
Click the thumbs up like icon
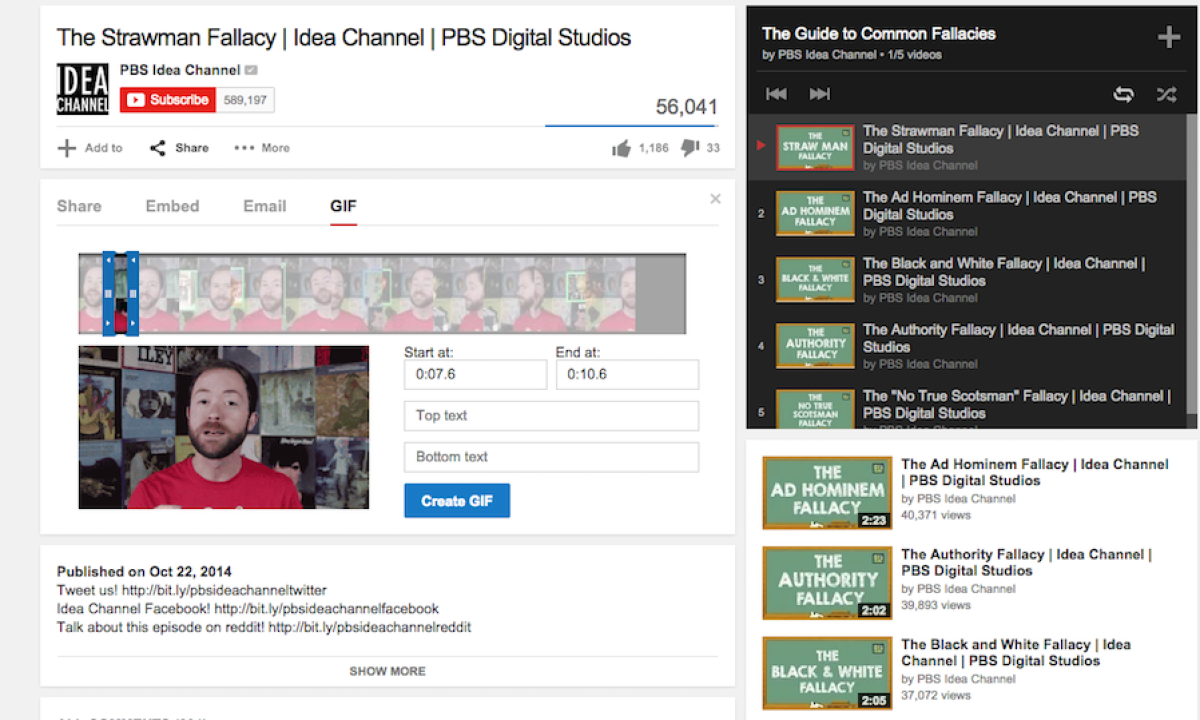pos(621,148)
